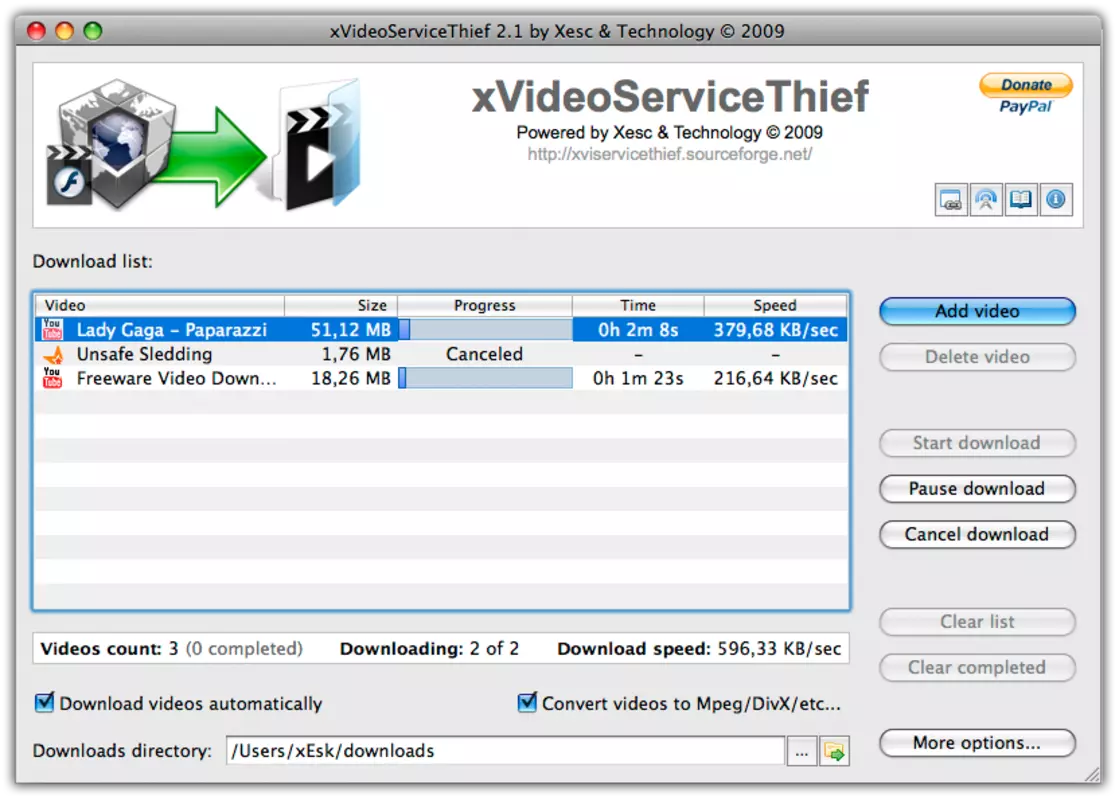Open the xviservicethief.sourceforge.net link
The width and height of the screenshot is (1119, 800).
point(669,154)
